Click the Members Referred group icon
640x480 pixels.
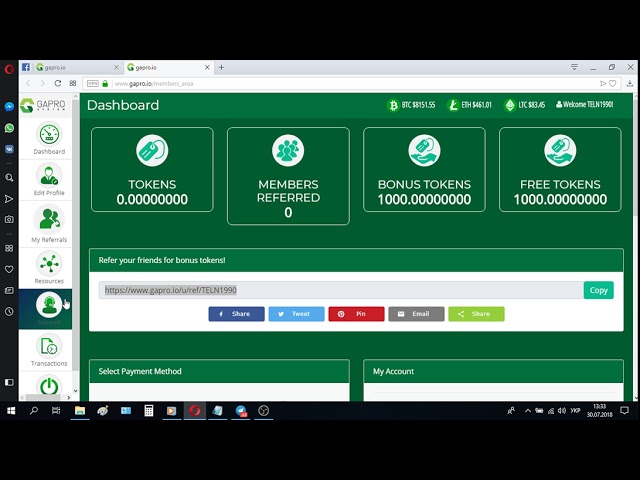pos(288,151)
